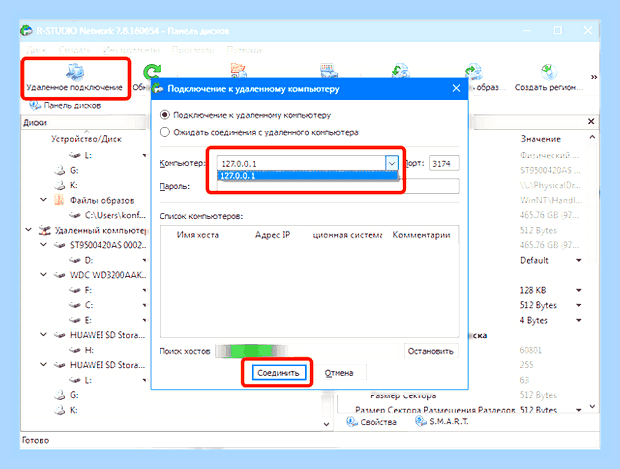Click the properties panel scroll-down arrow
Screen dimensions: 620x469
pyautogui.click(x=592, y=406)
